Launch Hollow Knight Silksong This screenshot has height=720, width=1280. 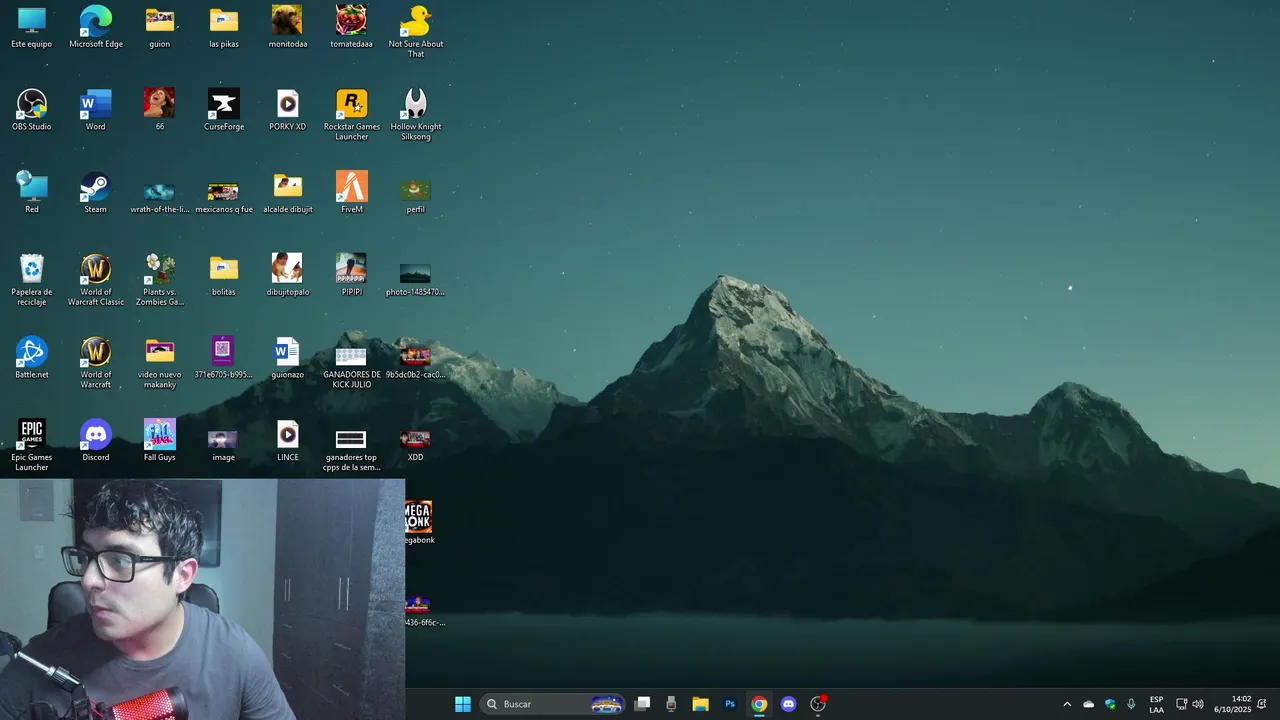click(x=416, y=115)
